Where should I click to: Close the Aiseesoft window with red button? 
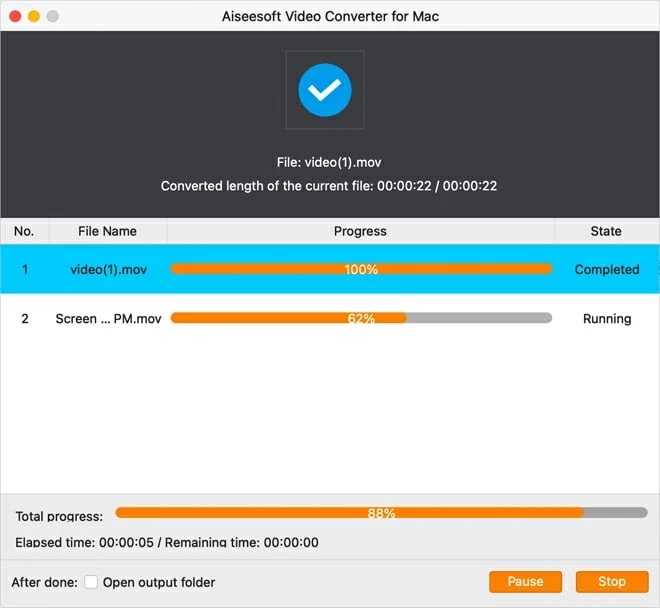[15, 16]
